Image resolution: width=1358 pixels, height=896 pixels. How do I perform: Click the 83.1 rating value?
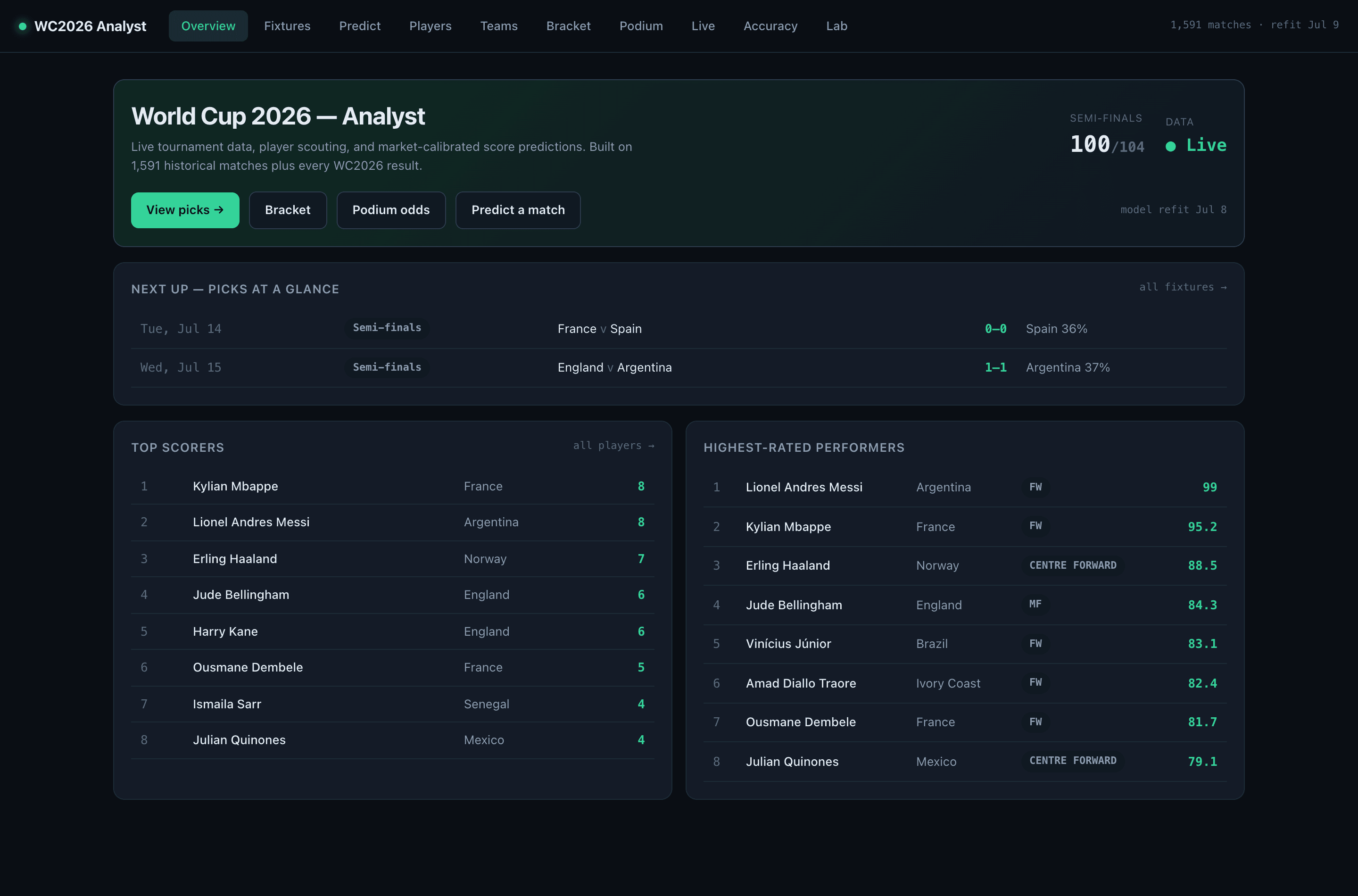[1202, 644]
